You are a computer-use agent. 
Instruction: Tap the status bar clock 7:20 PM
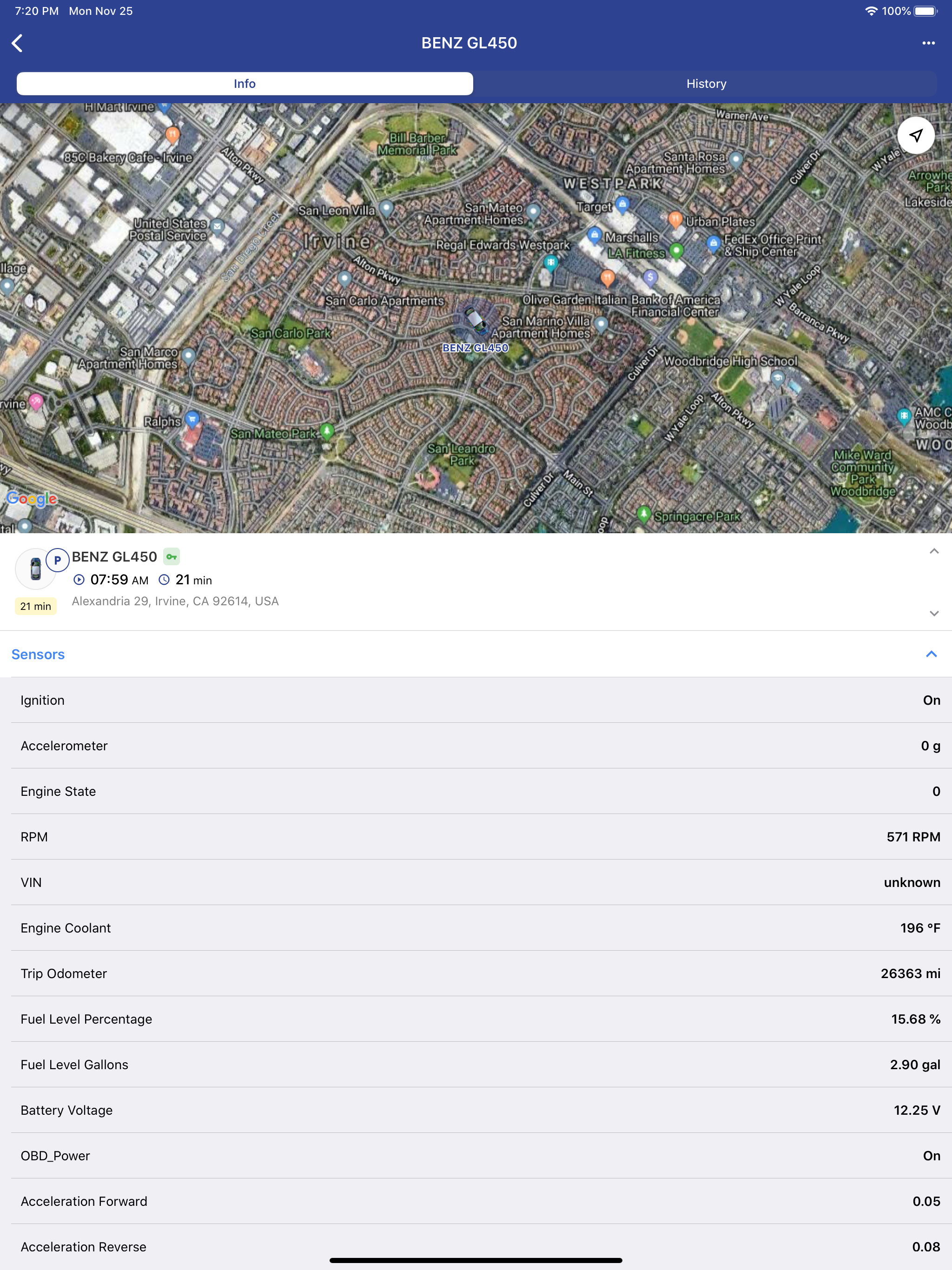point(37,11)
